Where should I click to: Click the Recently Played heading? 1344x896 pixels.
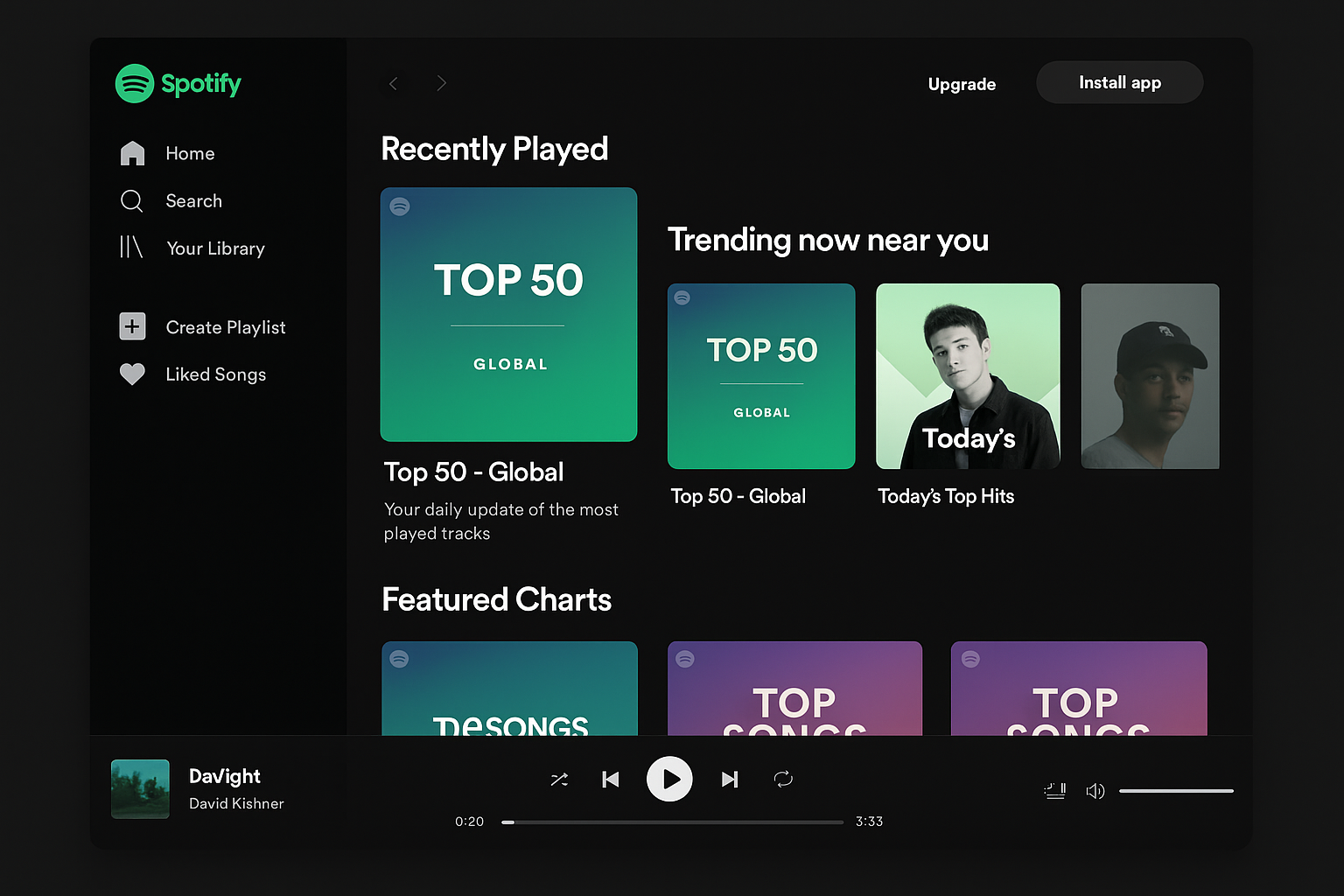tap(494, 149)
